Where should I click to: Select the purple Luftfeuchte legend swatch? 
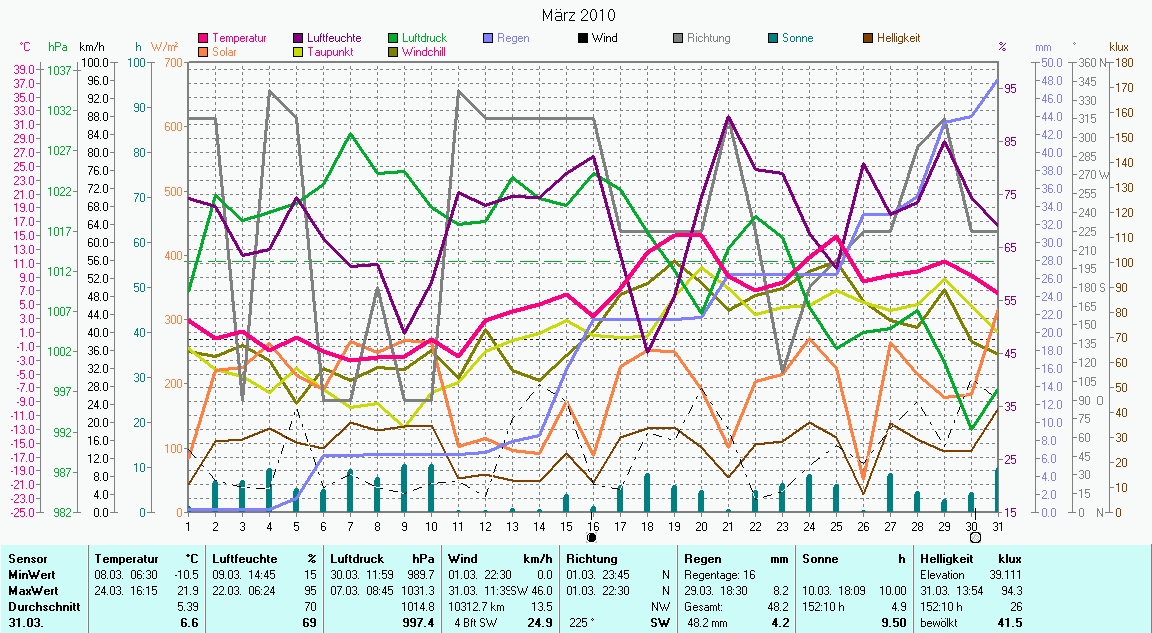(x=300, y=38)
